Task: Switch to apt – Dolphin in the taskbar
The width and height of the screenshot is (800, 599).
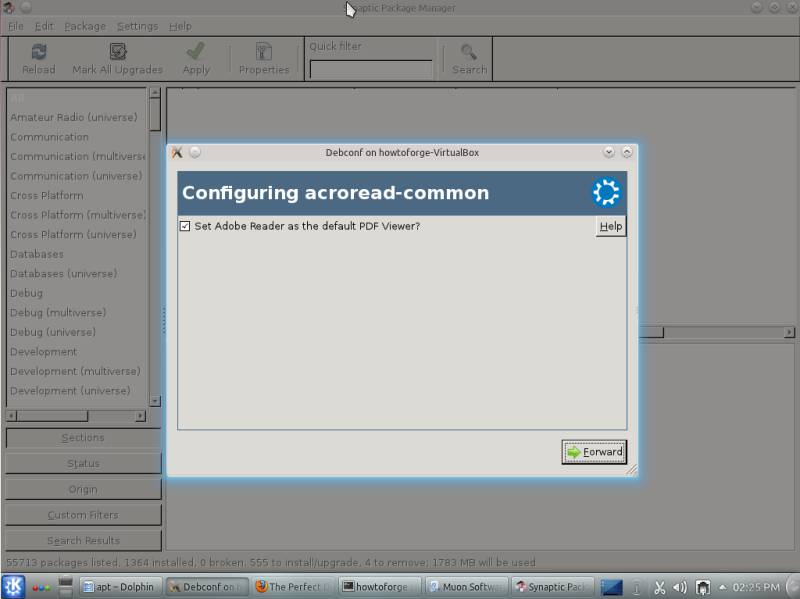Action: 120,587
